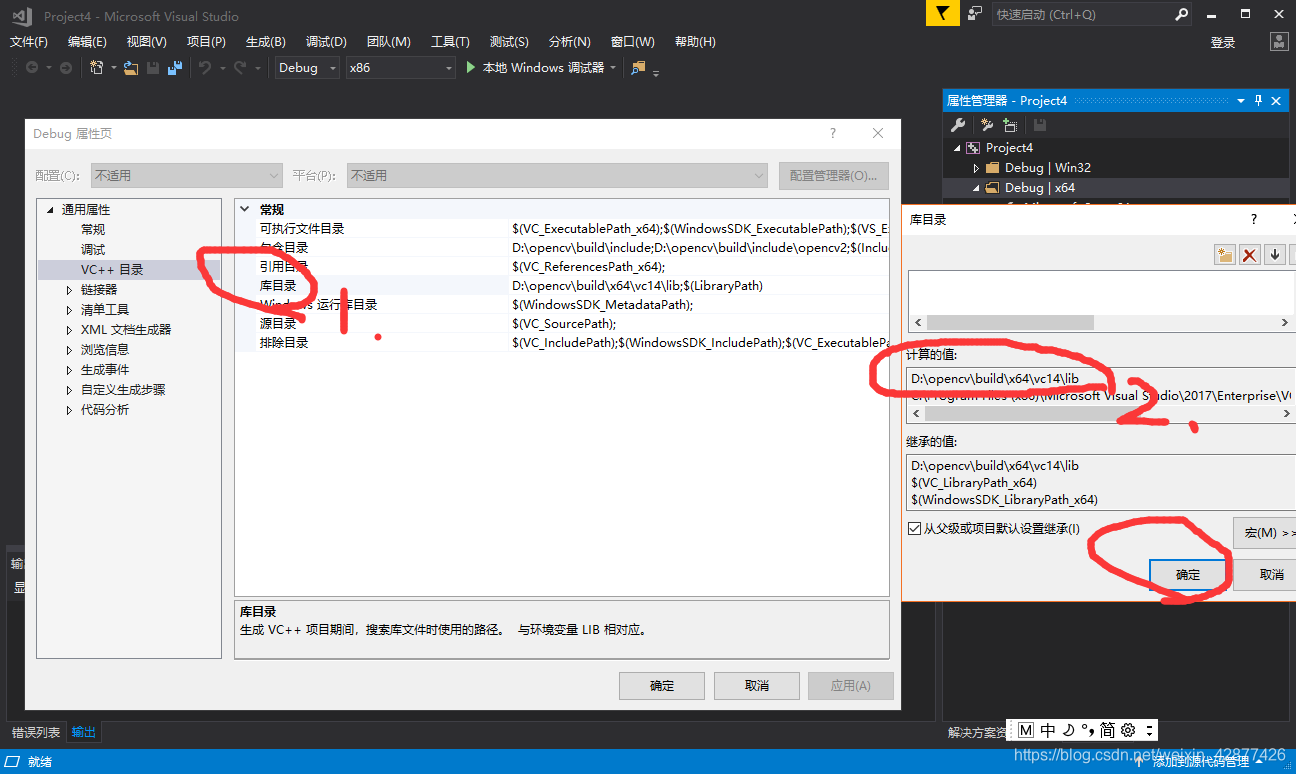Open the send feedback icon

click(x=975, y=14)
